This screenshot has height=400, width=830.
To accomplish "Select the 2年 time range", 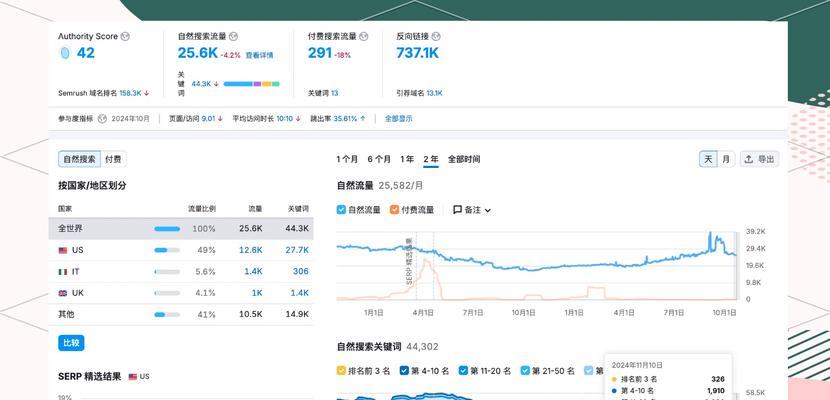I will [x=431, y=159].
